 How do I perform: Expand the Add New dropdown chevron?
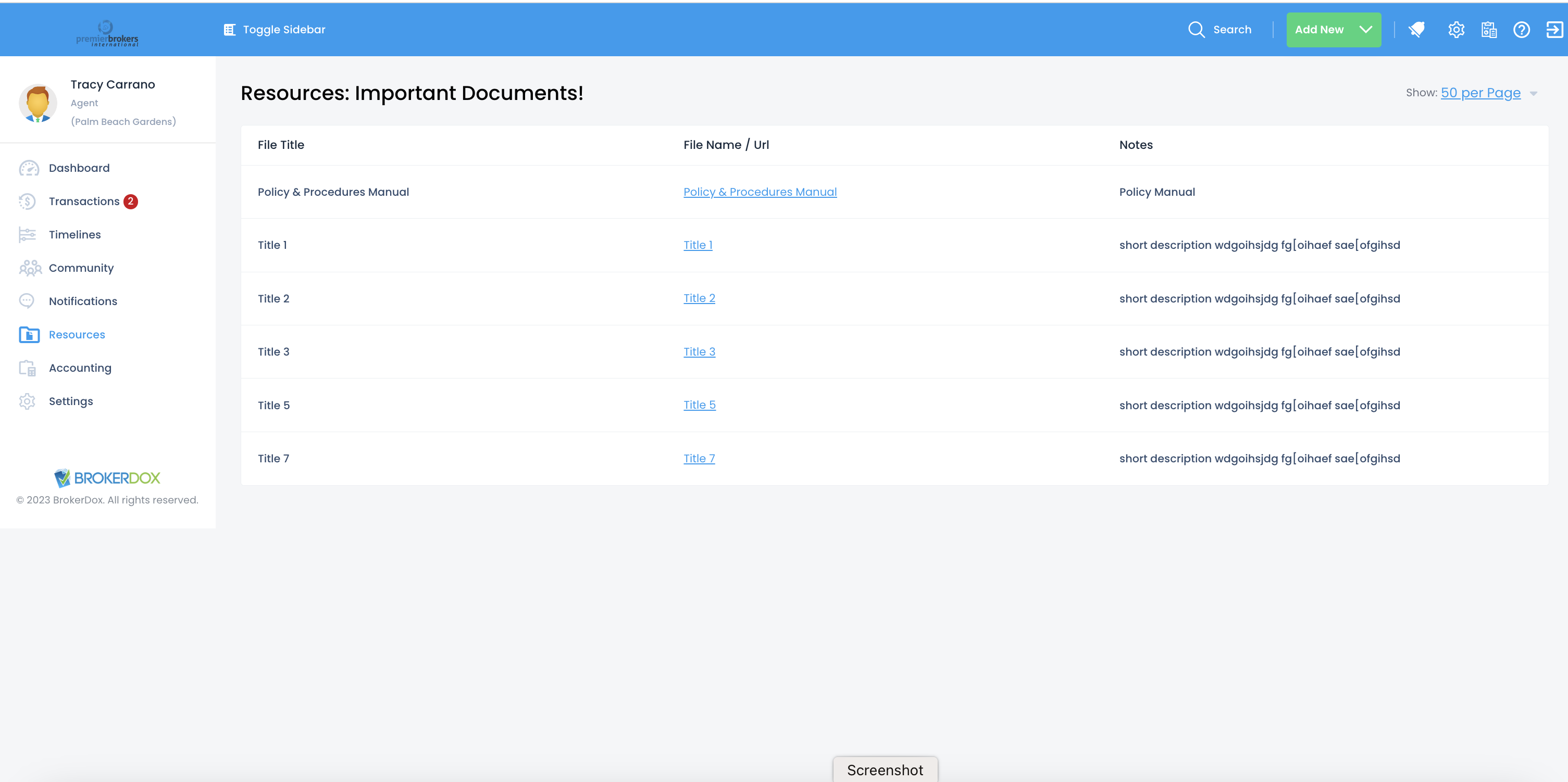coord(1365,30)
